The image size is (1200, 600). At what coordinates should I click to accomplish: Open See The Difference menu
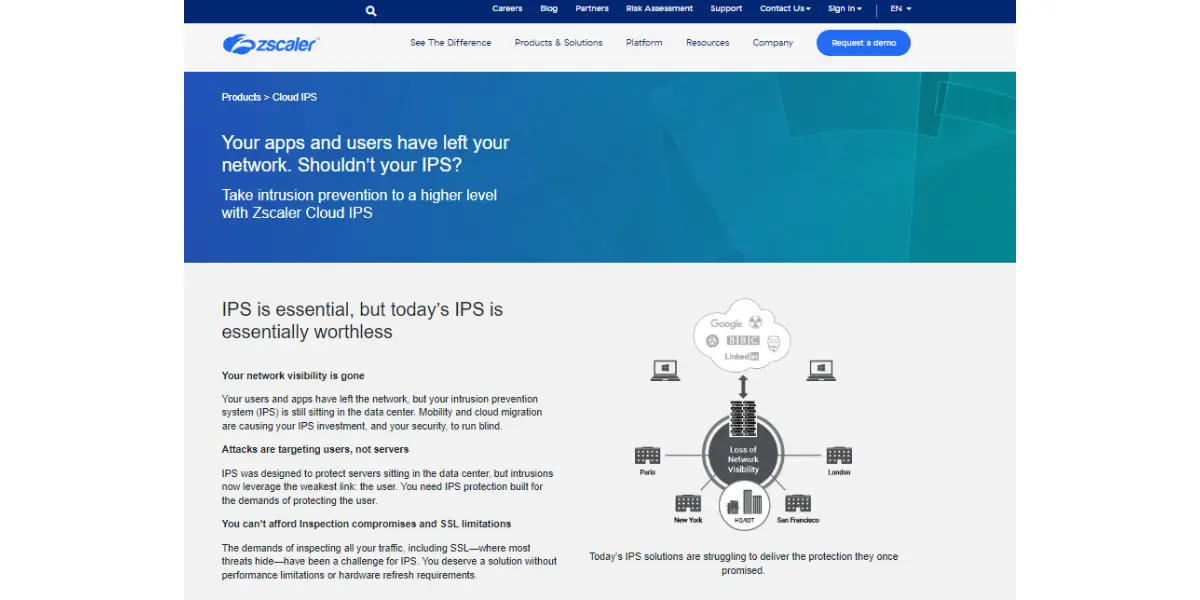click(451, 43)
